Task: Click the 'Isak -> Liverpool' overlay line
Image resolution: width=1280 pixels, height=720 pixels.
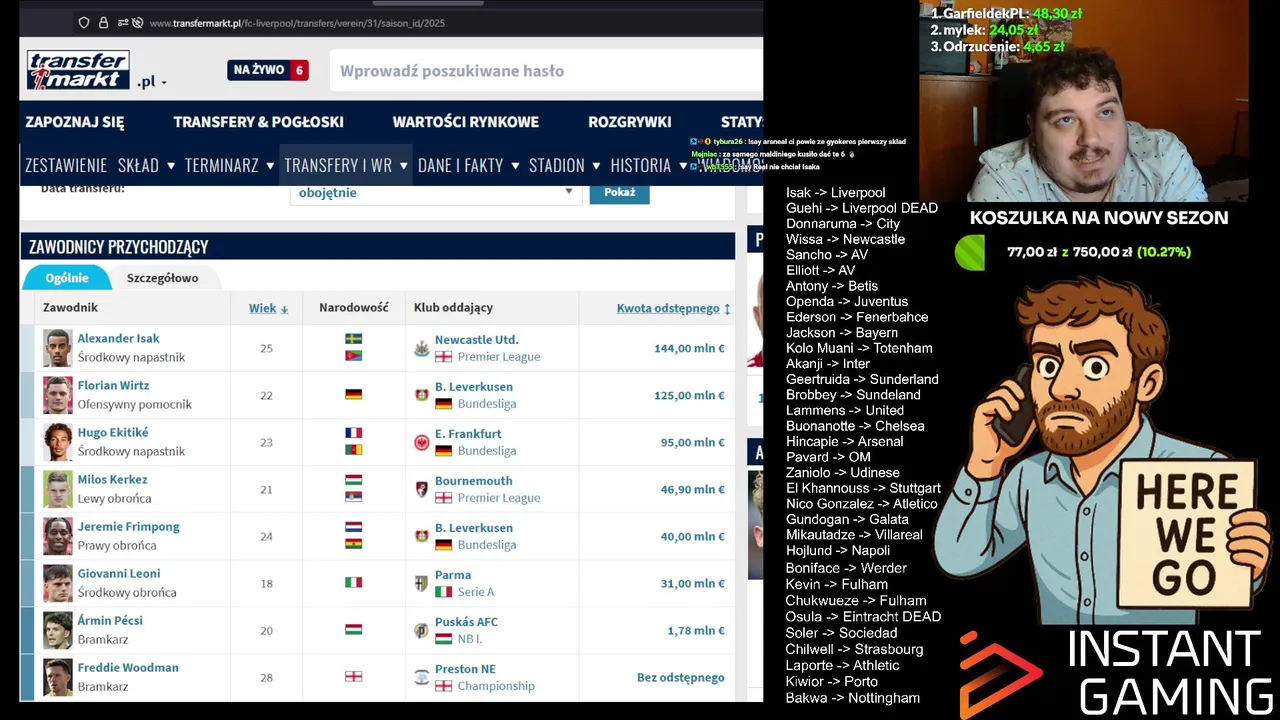Action: (x=835, y=193)
